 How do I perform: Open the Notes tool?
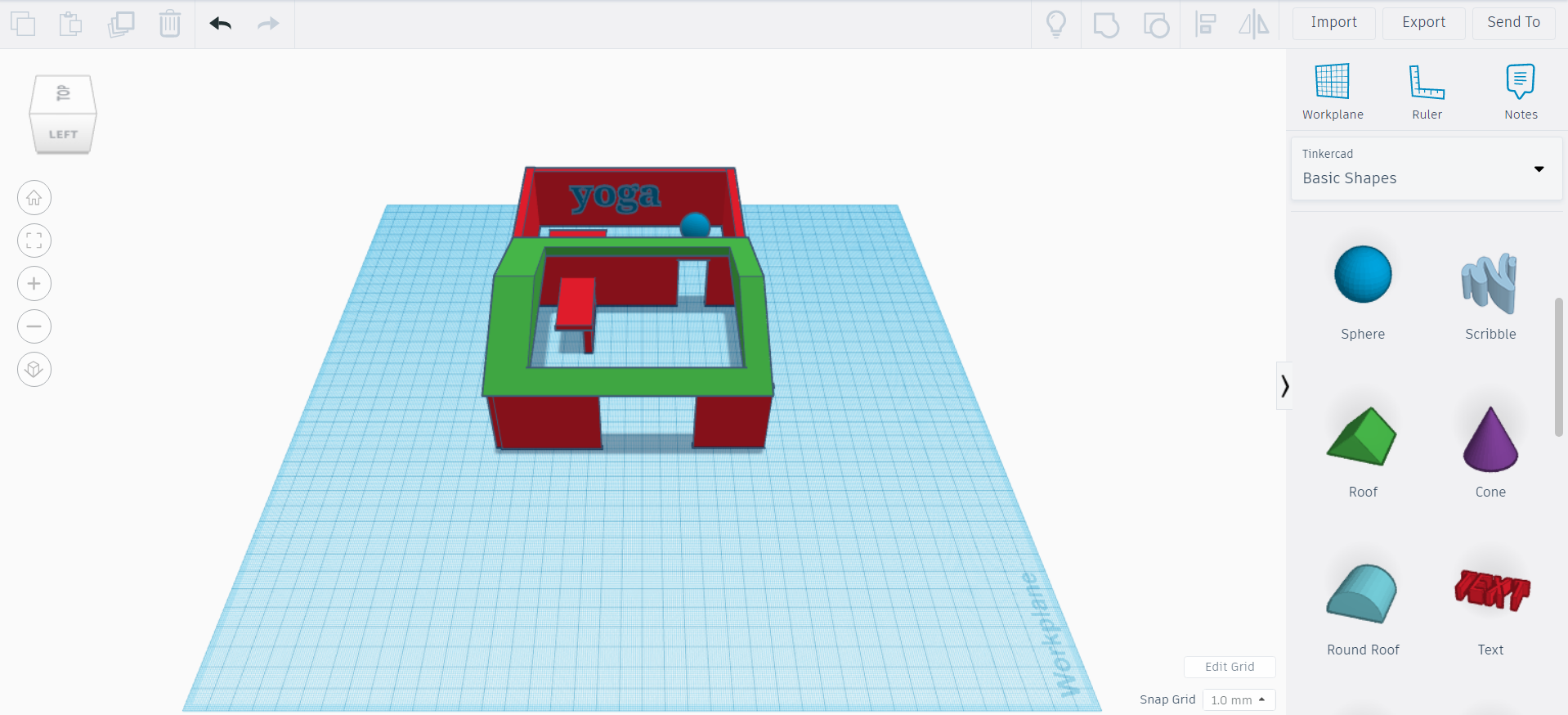[1521, 92]
